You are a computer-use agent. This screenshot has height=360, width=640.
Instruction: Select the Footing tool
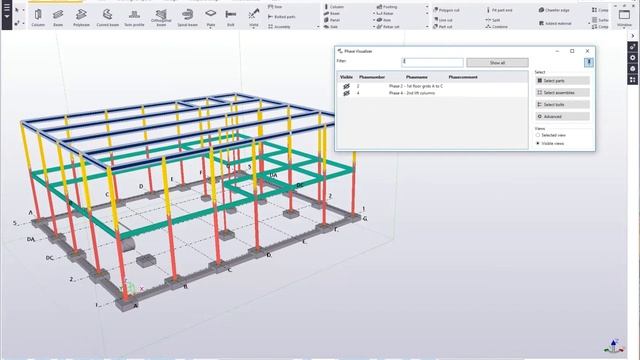pyautogui.click(x=387, y=7)
